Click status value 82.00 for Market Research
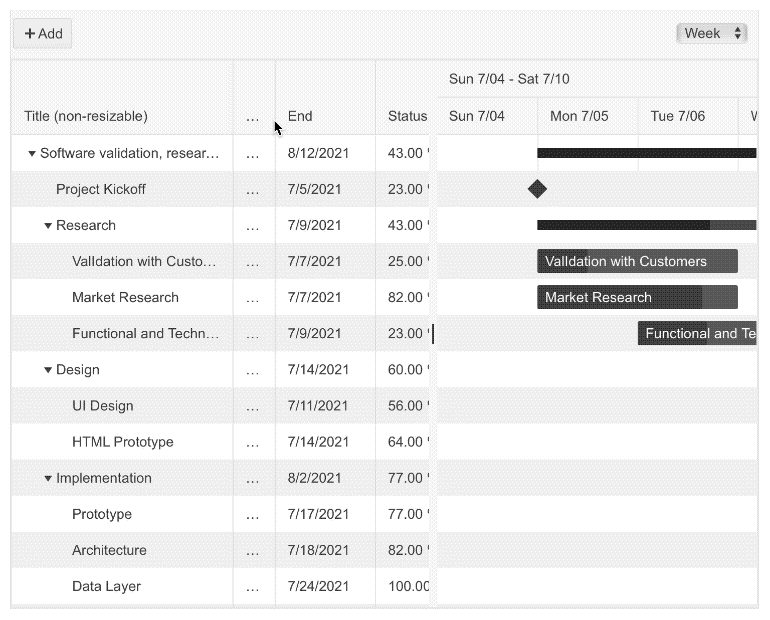Image resolution: width=770 pixels, height=620 pixels. coord(403,297)
